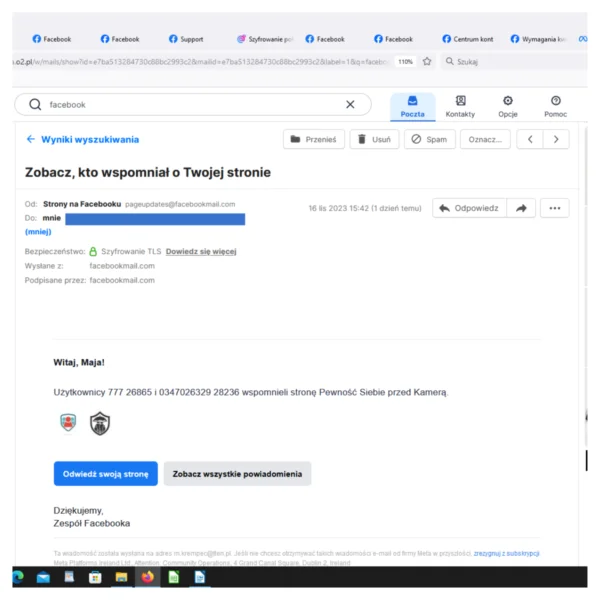Forward the email with arrow icon
This screenshot has height=600, width=600.
click(x=521, y=208)
